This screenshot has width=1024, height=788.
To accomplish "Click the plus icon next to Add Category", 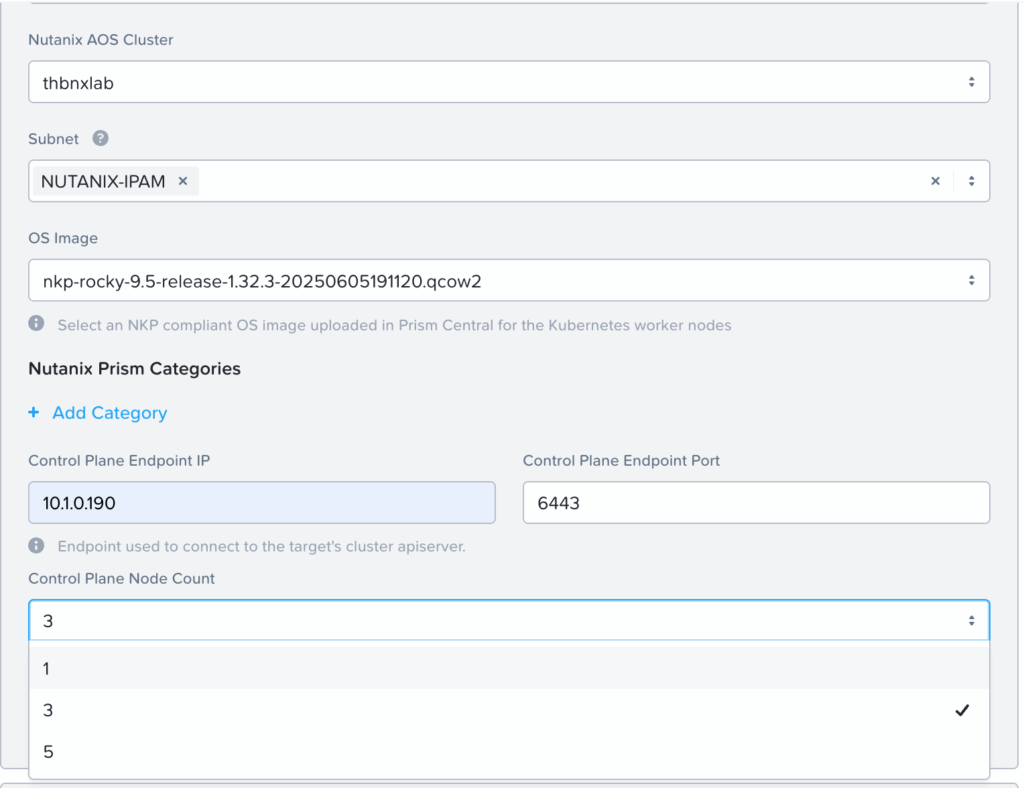I will 34,413.
